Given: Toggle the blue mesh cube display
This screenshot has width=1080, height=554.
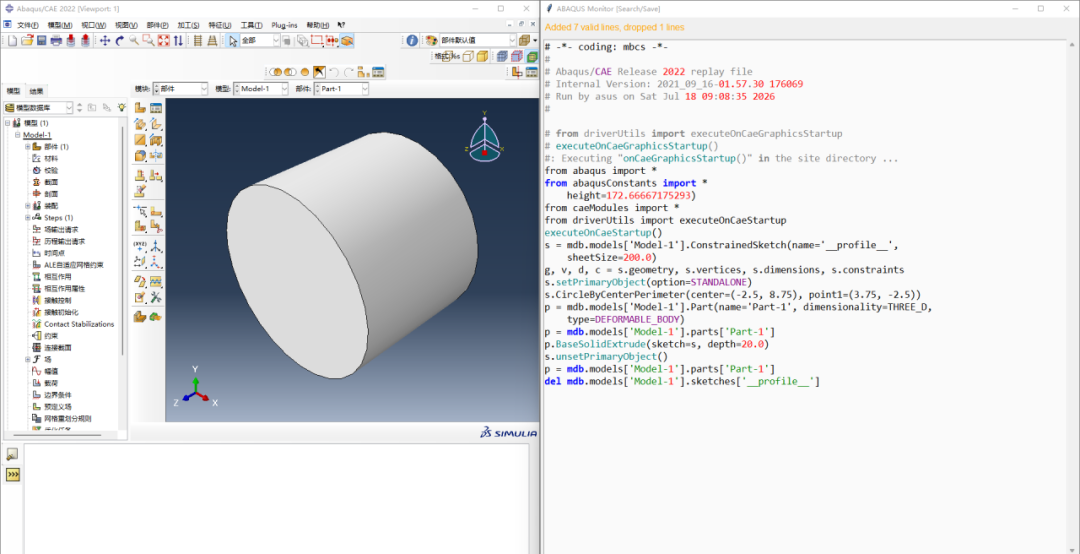Looking at the screenshot, I should point(502,57).
